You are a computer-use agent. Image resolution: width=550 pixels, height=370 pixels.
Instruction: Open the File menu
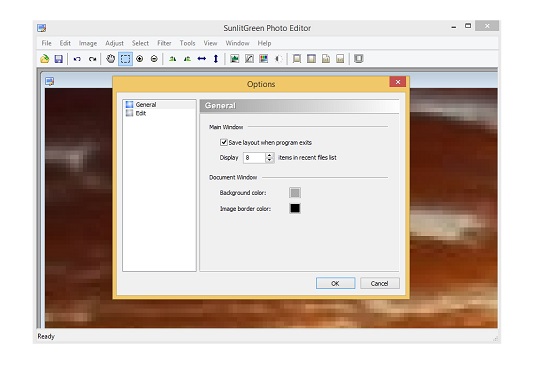click(x=46, y=43)
